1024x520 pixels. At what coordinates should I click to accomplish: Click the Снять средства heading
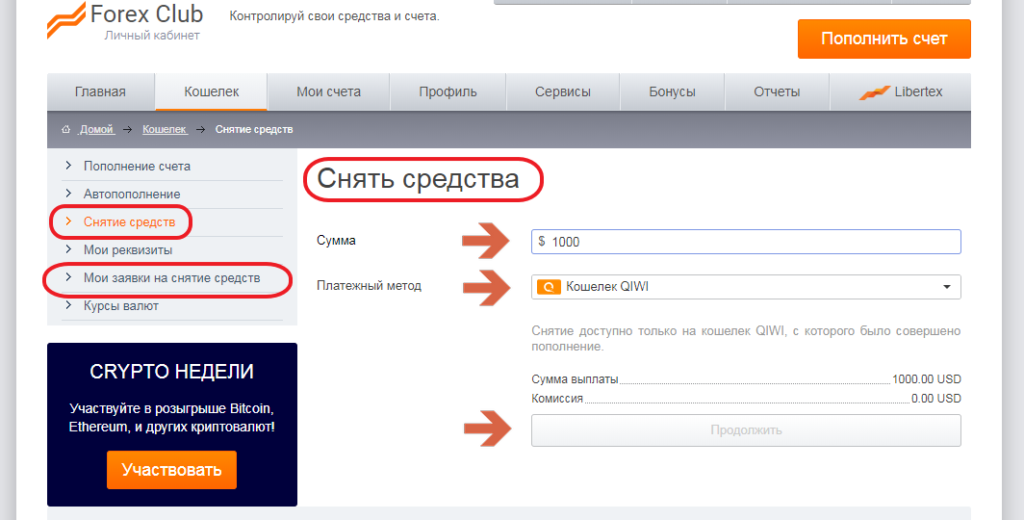(418, 179)
